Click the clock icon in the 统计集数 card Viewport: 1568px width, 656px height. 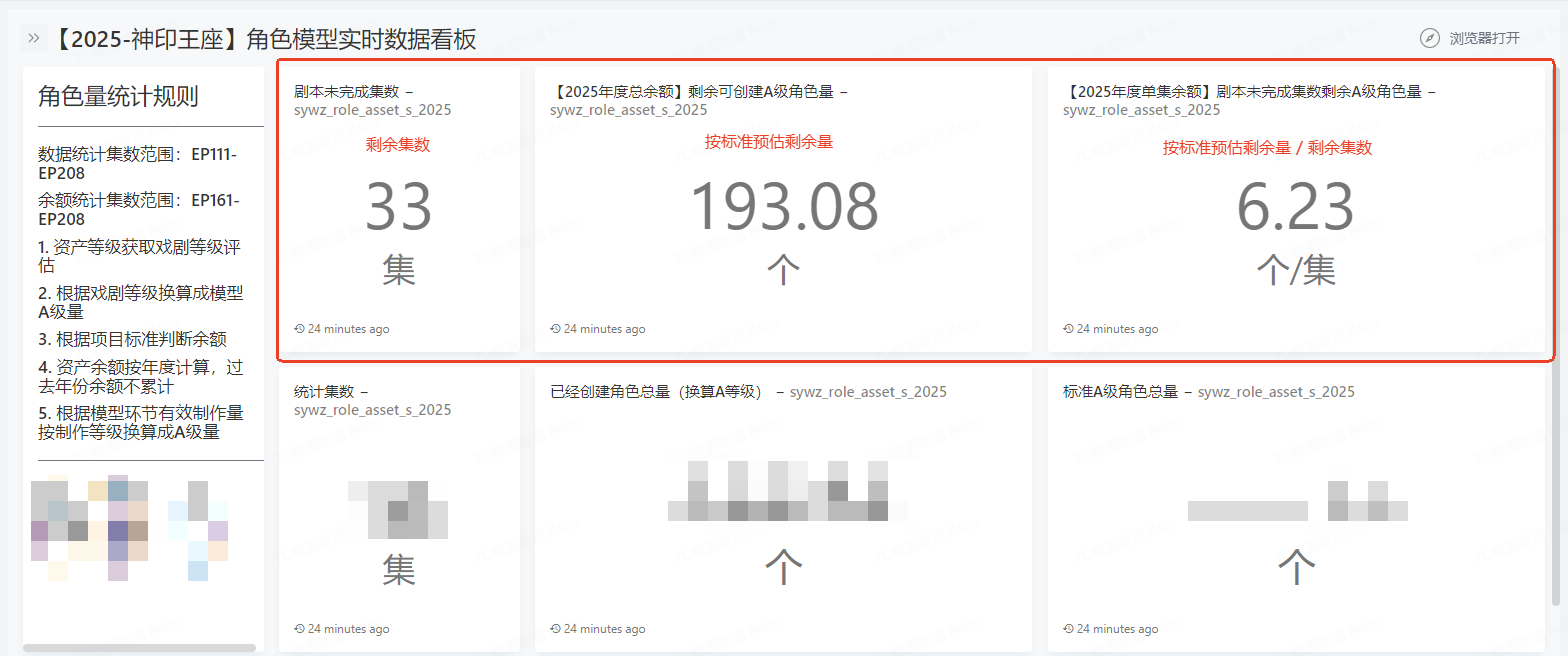click(299, 629)
